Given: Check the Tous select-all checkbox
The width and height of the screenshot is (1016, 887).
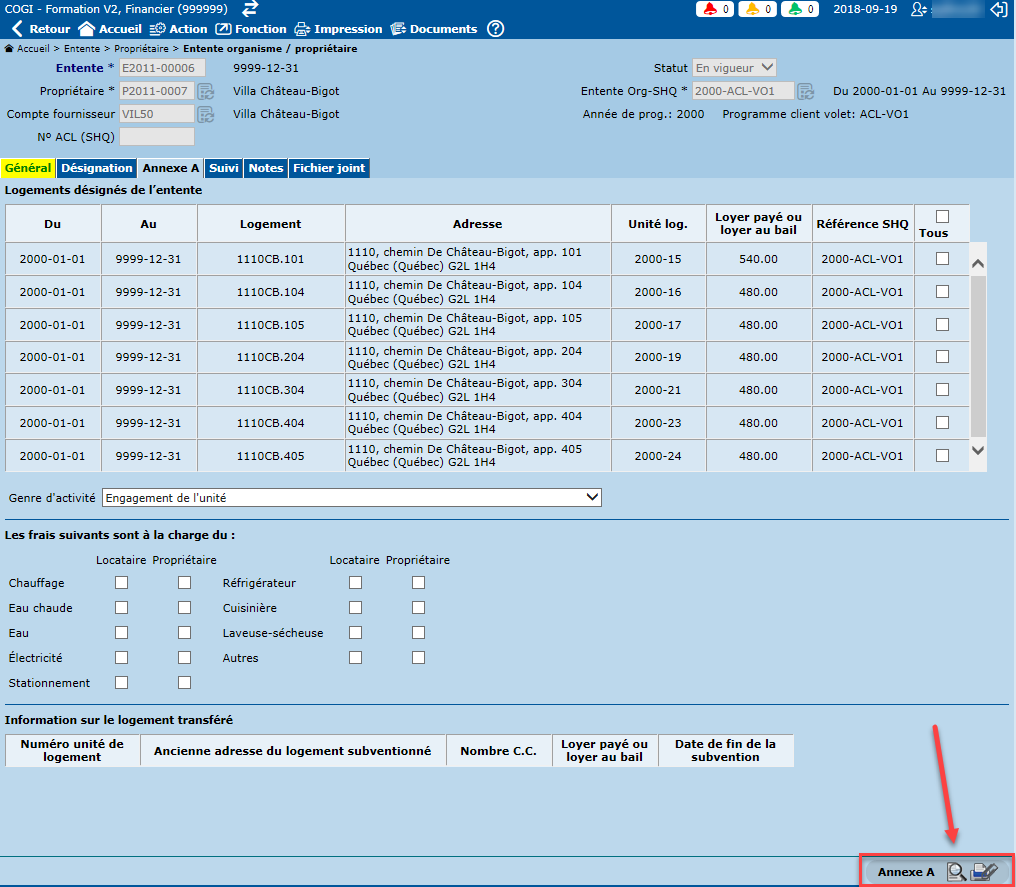Looking at the screenshot, I should pyautogui.click(x=941, y=217).
